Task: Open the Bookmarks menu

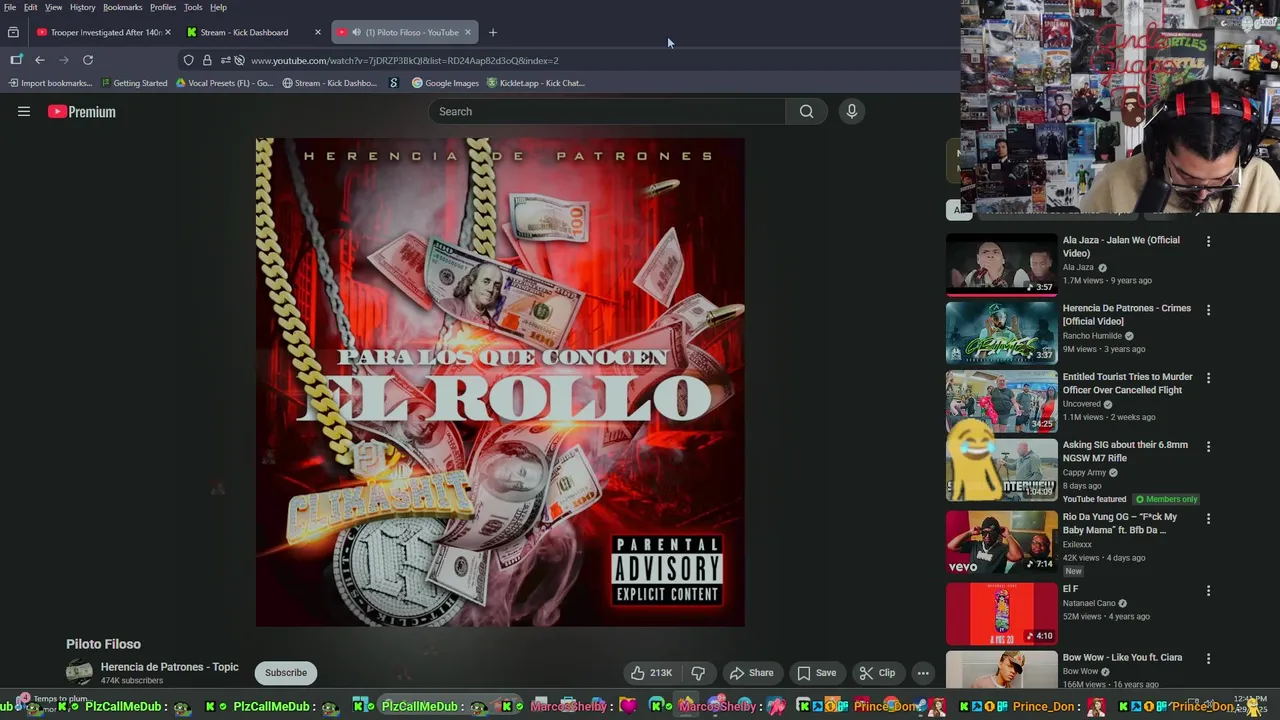Action: 123,7
